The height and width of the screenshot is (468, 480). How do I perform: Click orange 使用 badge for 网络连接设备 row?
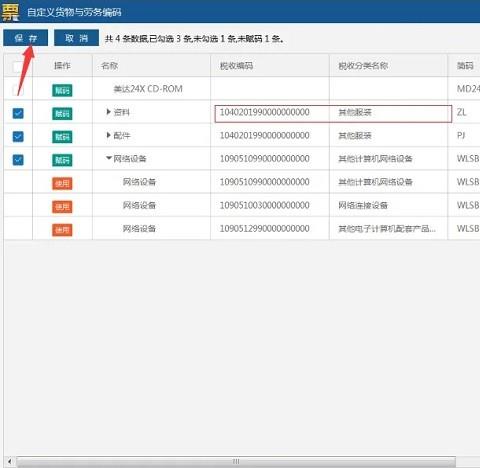(x=62, y=207)
